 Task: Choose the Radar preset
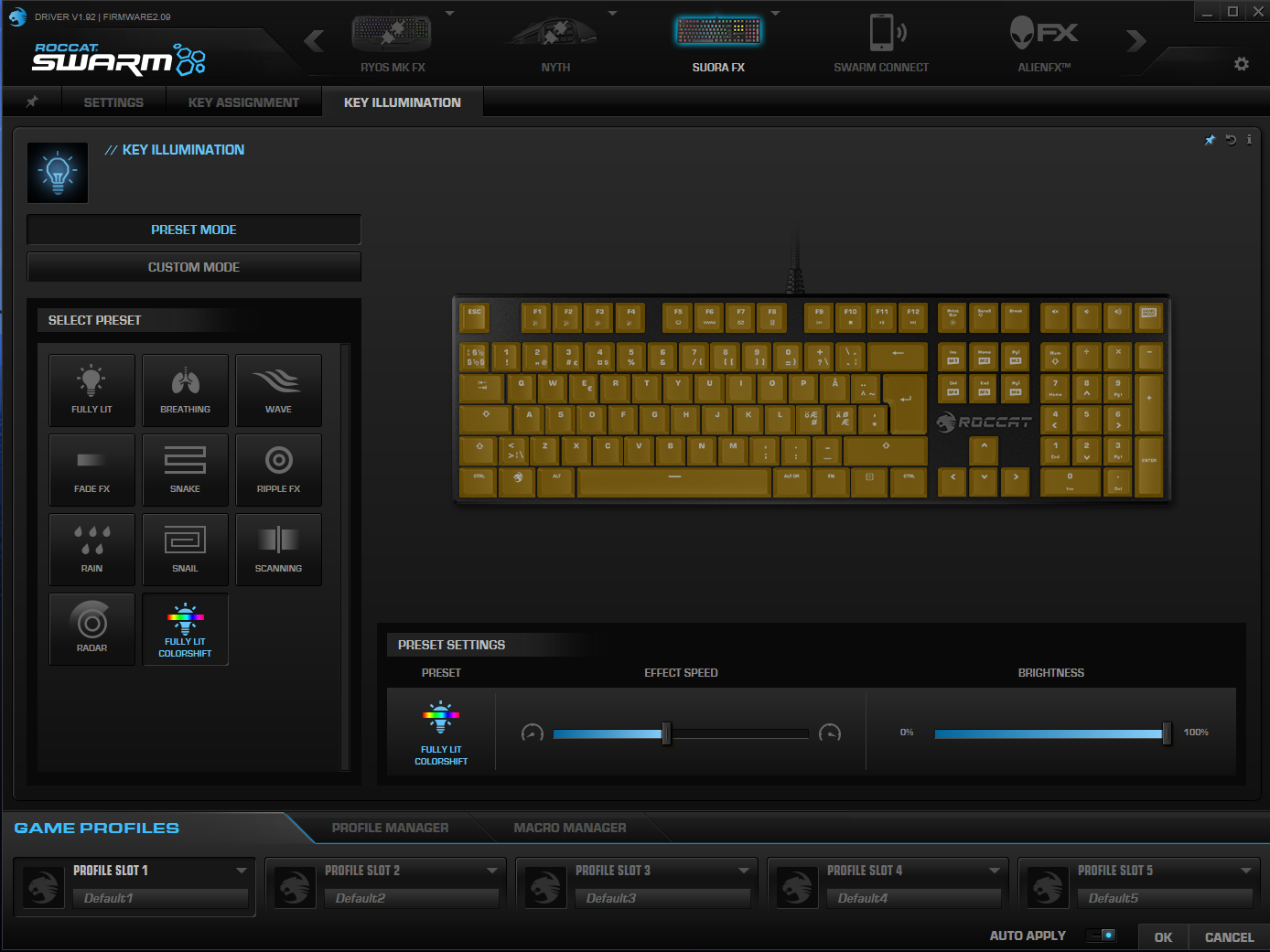(x=91, y=629)
